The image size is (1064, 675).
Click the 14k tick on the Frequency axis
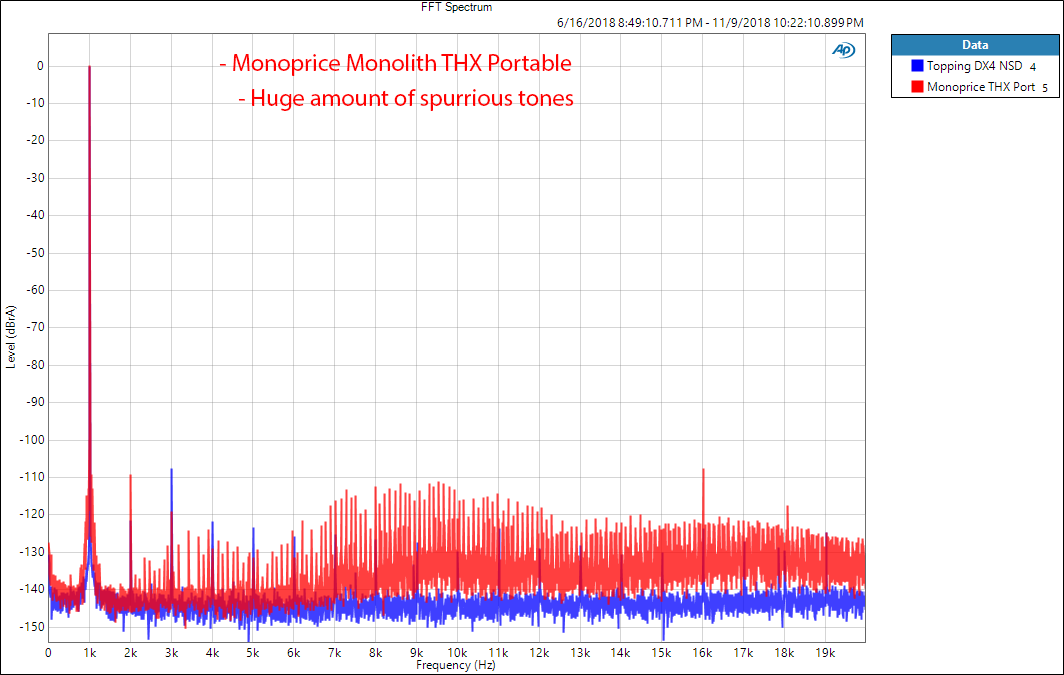620,653
